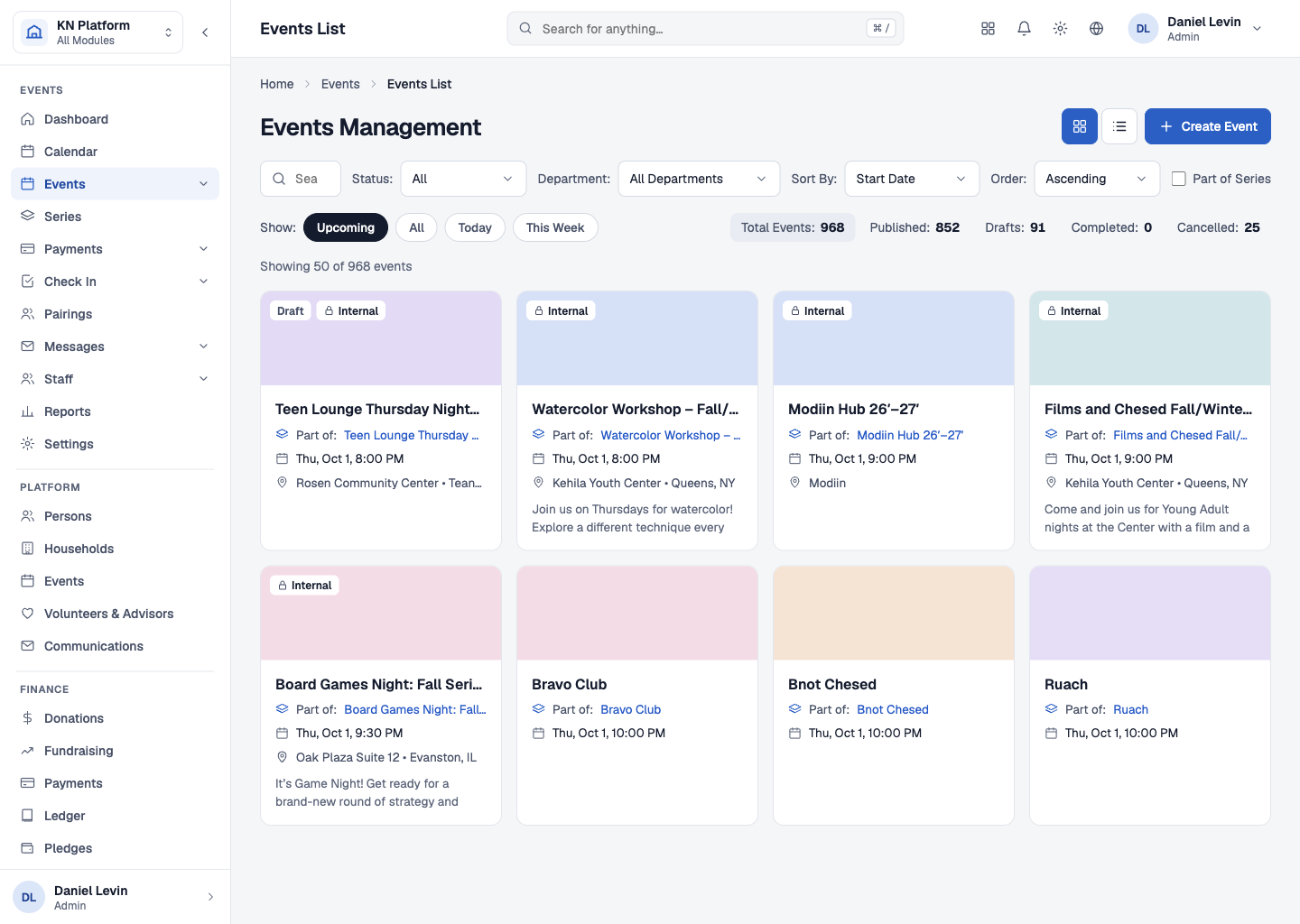Screen dimensions: 1300x924
Task: Open Households in the sidebar
Action: [116, 549]
